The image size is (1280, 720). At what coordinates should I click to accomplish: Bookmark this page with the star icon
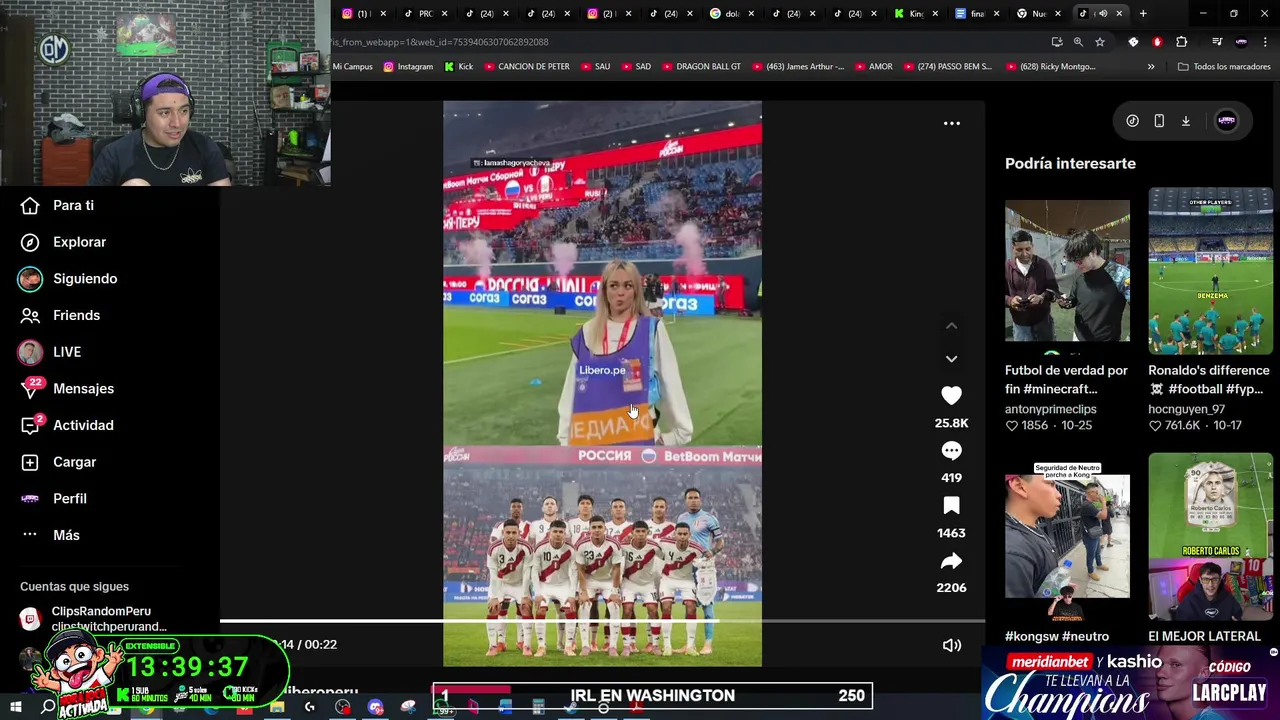tap(1100, 42)
